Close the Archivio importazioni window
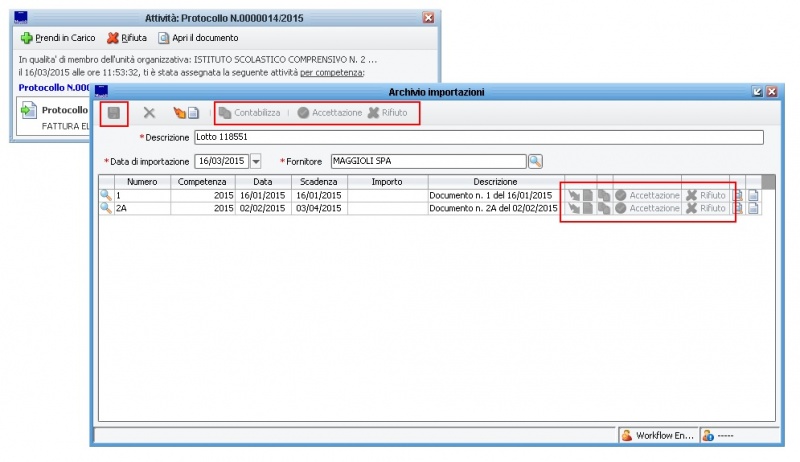 click(772, 92)
